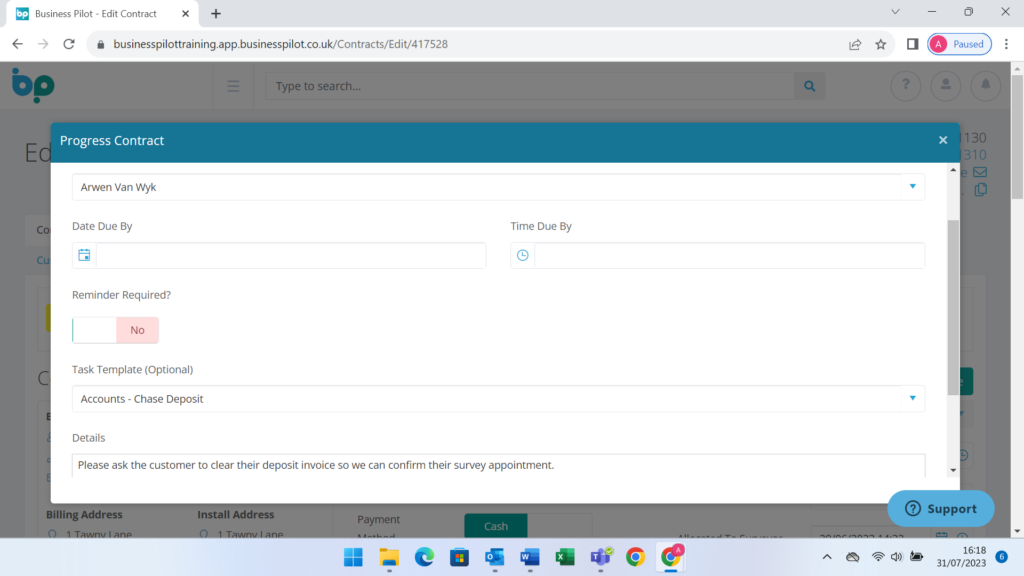Image resolution: width=1024 pixels, height=576 pixels.
Task: Click the Support button
Action: tap(941, 508)
